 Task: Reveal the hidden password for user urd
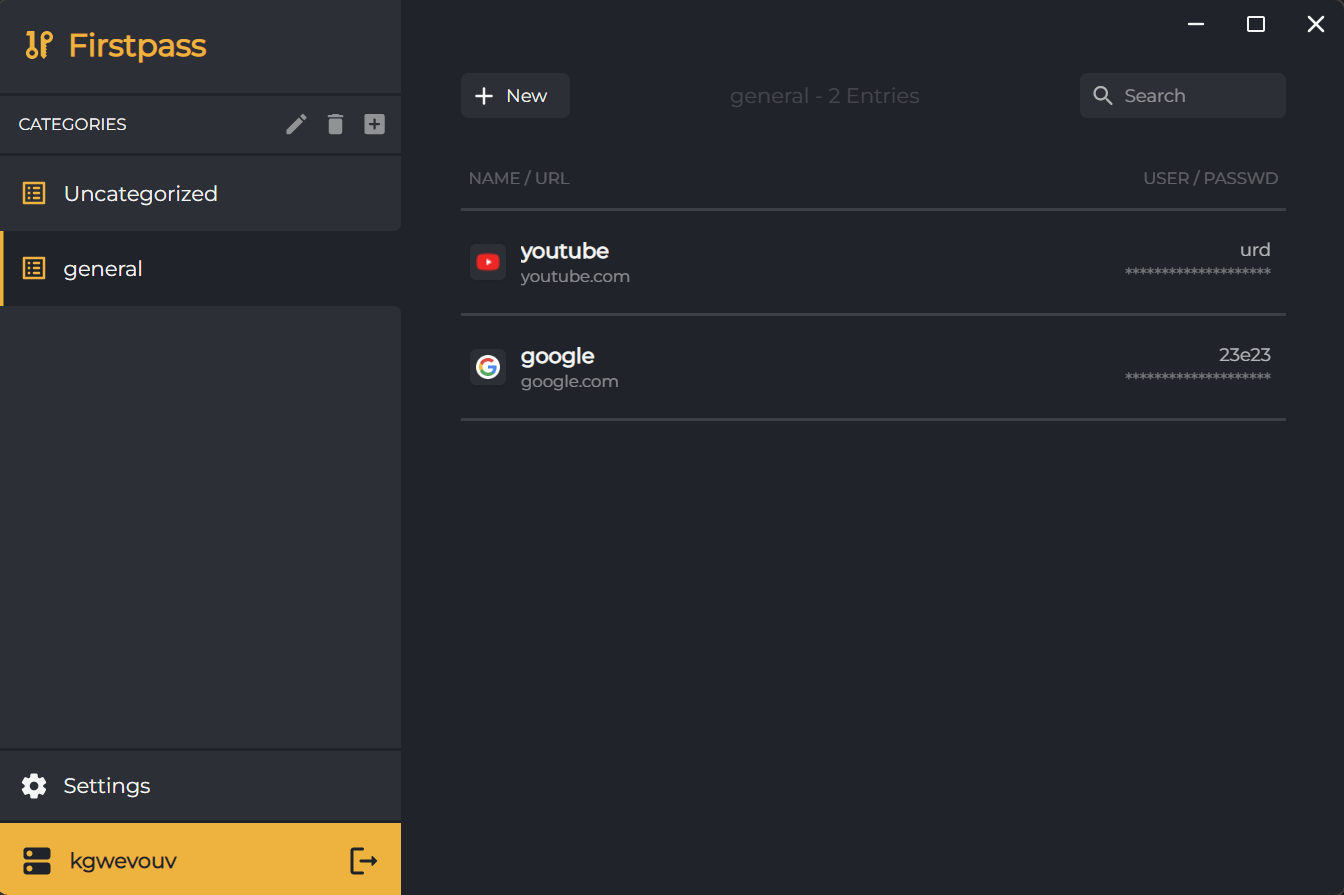(x=1198, y=270)
